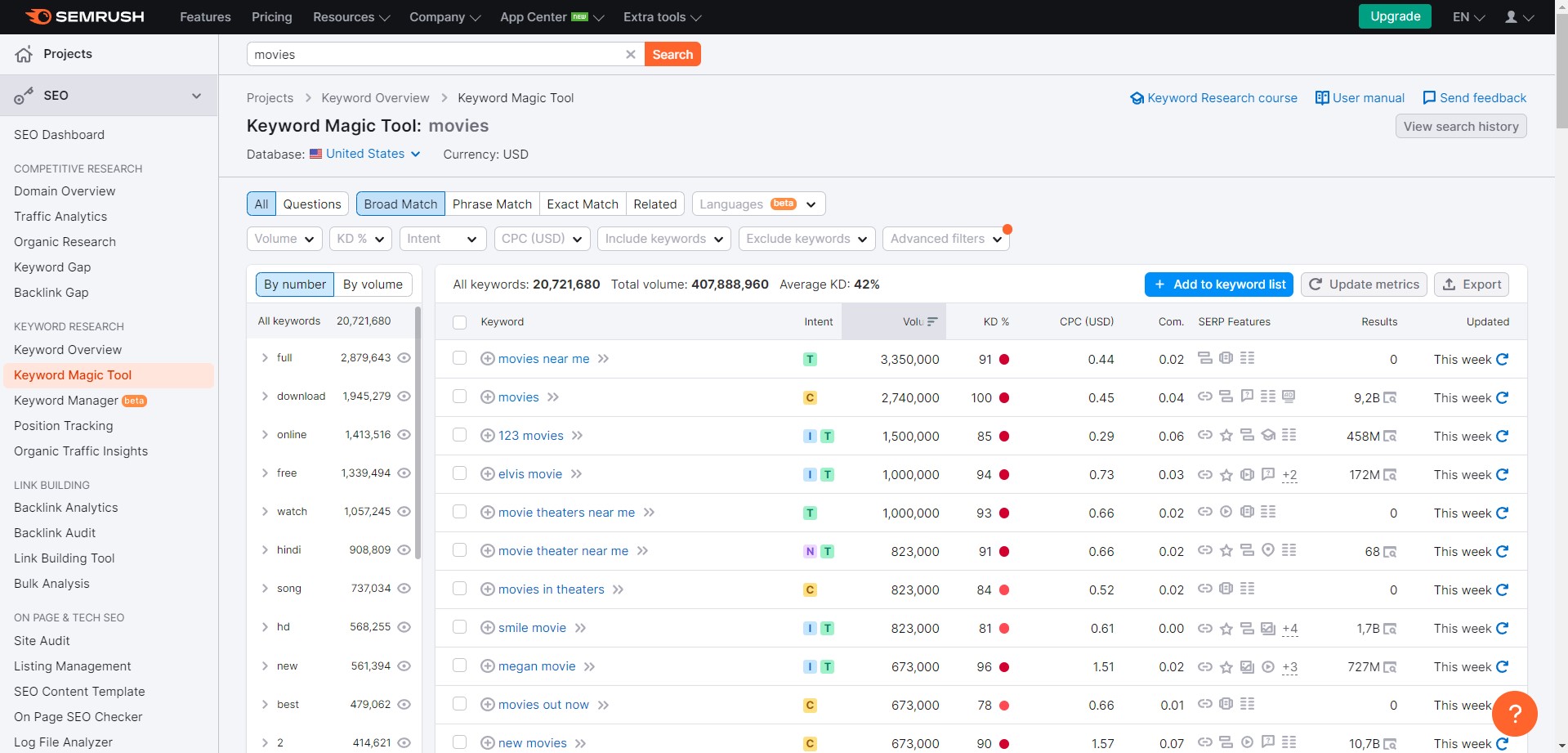Click the help question mark bubble

[x=1514, y=714]
